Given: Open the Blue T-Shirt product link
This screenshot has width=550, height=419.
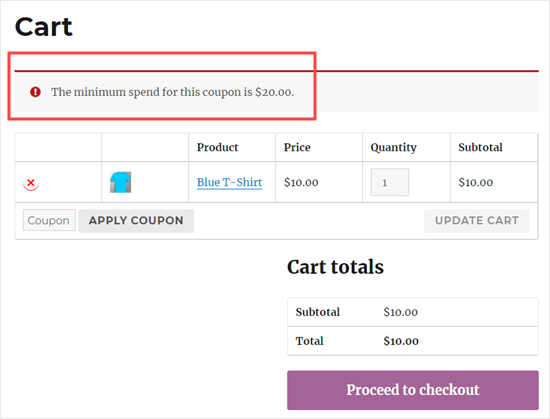Looking at the screenshot, I should pos(229,182).
